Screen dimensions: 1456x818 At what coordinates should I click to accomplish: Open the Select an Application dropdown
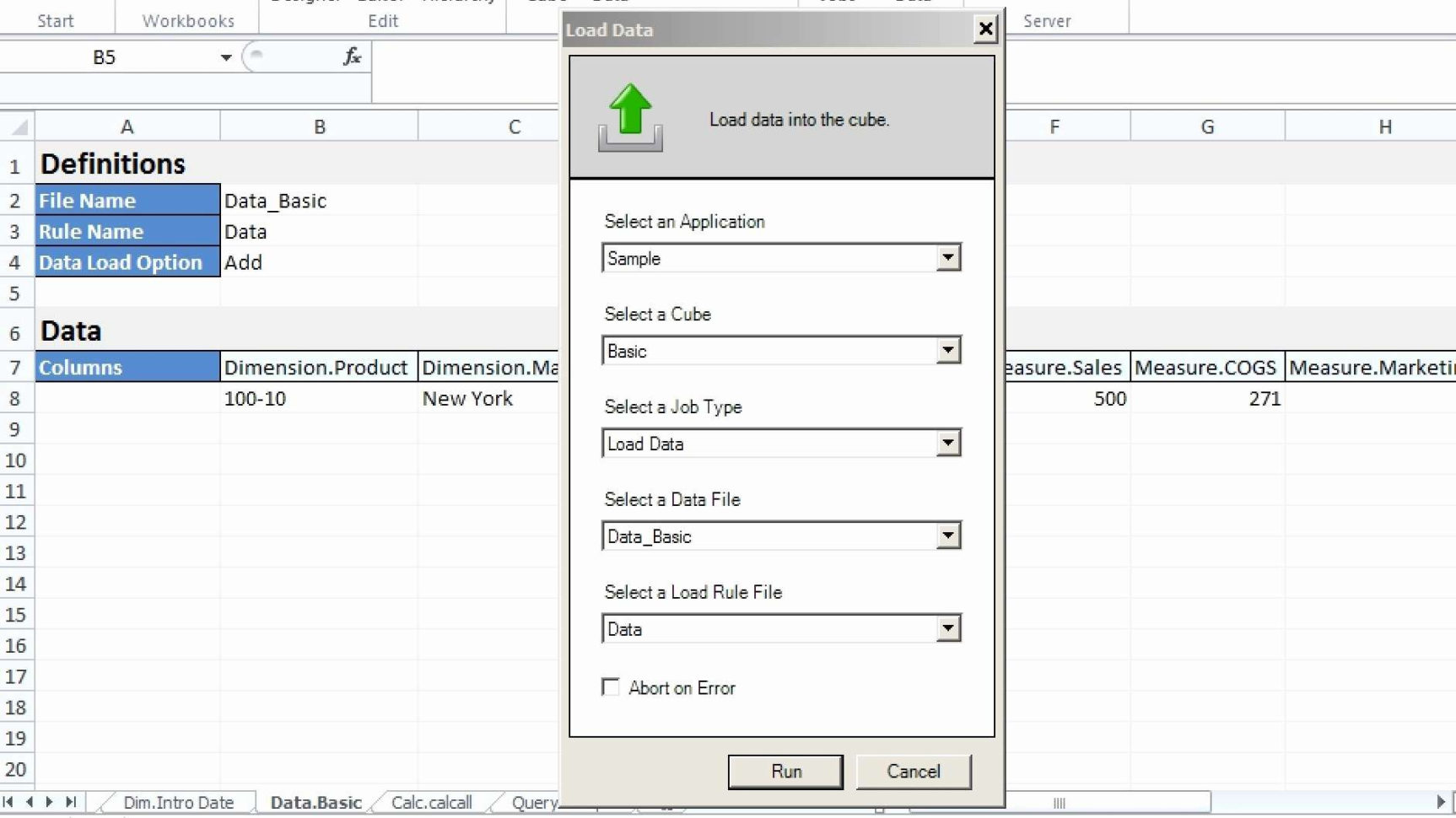click(x=948, y=258)
